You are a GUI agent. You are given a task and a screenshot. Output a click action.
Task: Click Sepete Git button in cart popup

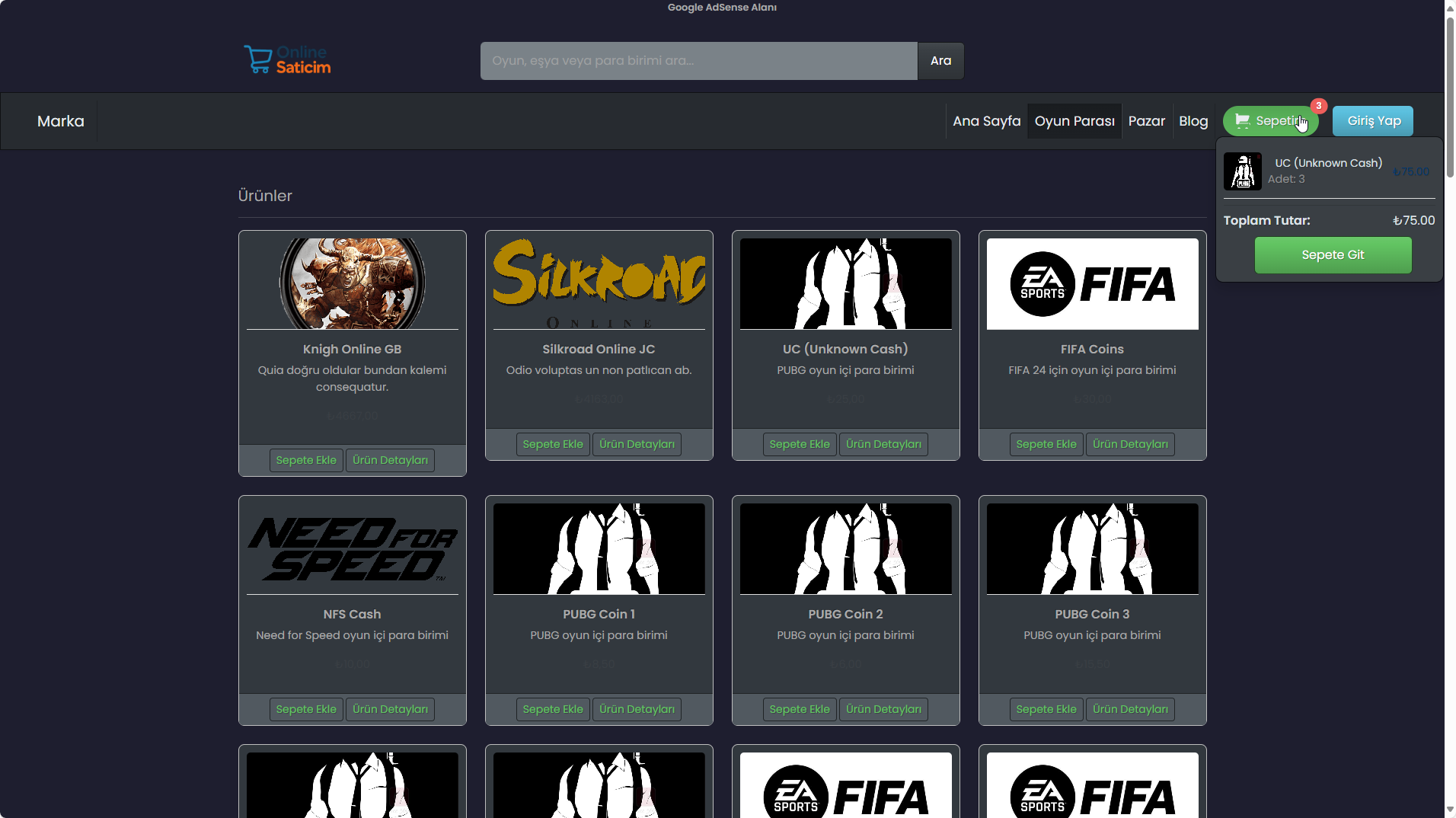click(x=1333, y=255)
